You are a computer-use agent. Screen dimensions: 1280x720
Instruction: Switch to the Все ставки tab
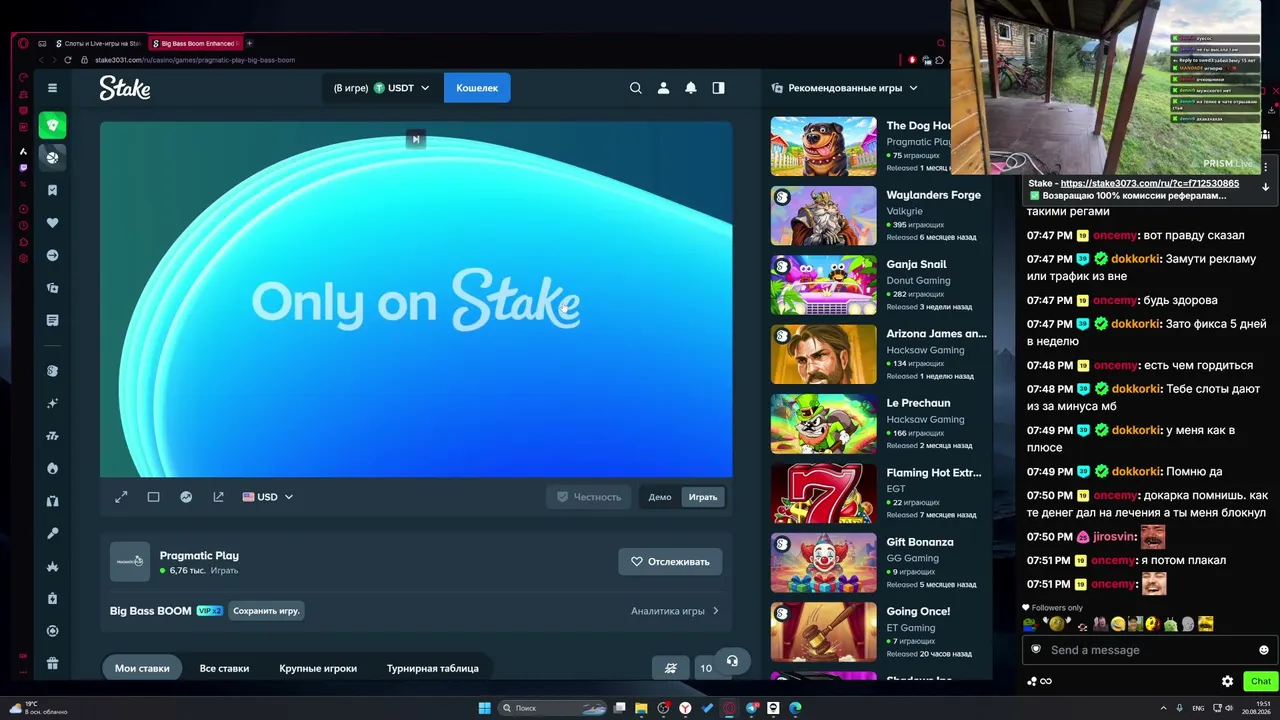point(224,668)
